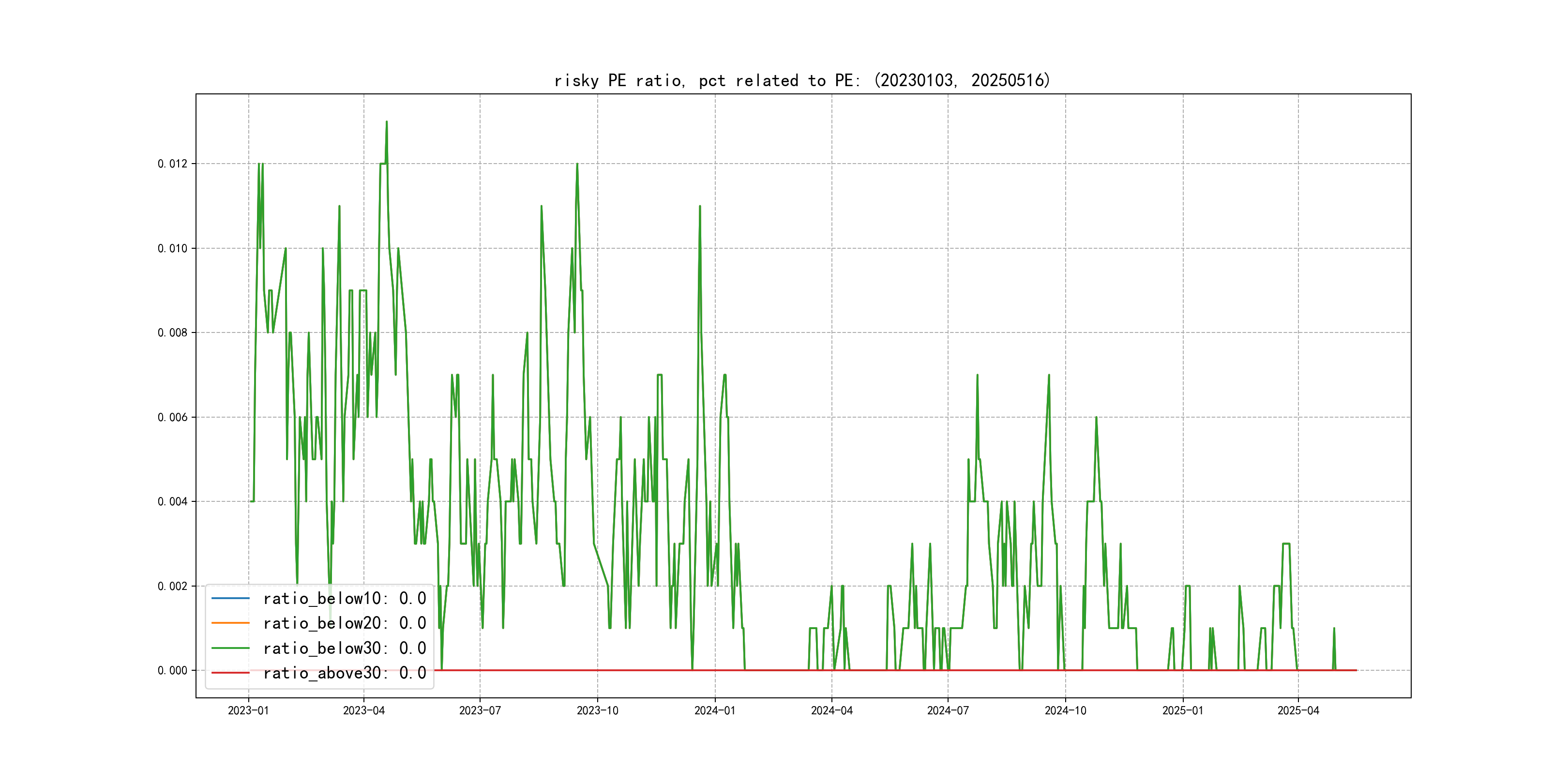Click the chart title text

click(x=801, y=80)
